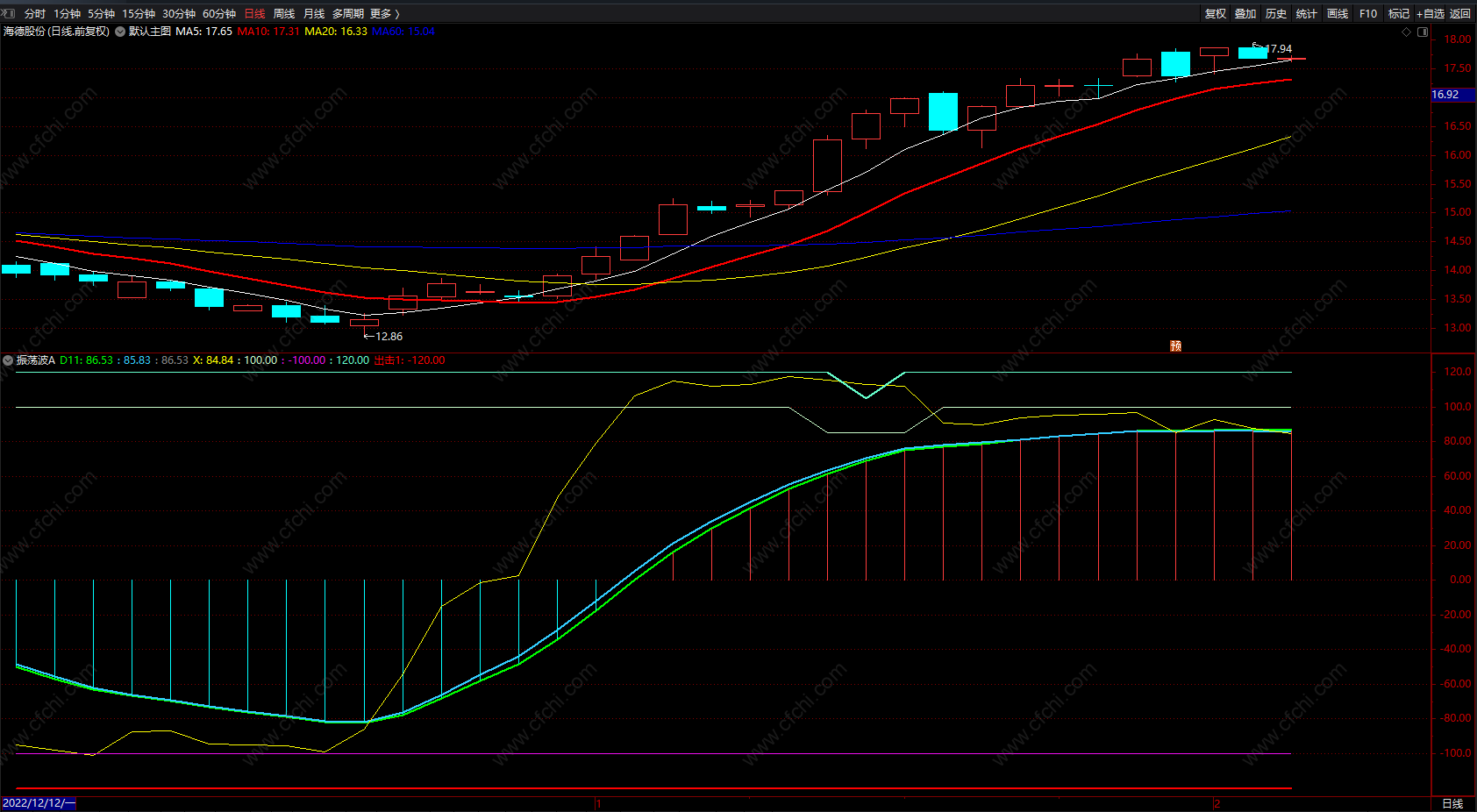The height and width of the screenshot is (812, 1477).
Task: Click the diamond icon at chart top right
Action: coord(1407,32)
